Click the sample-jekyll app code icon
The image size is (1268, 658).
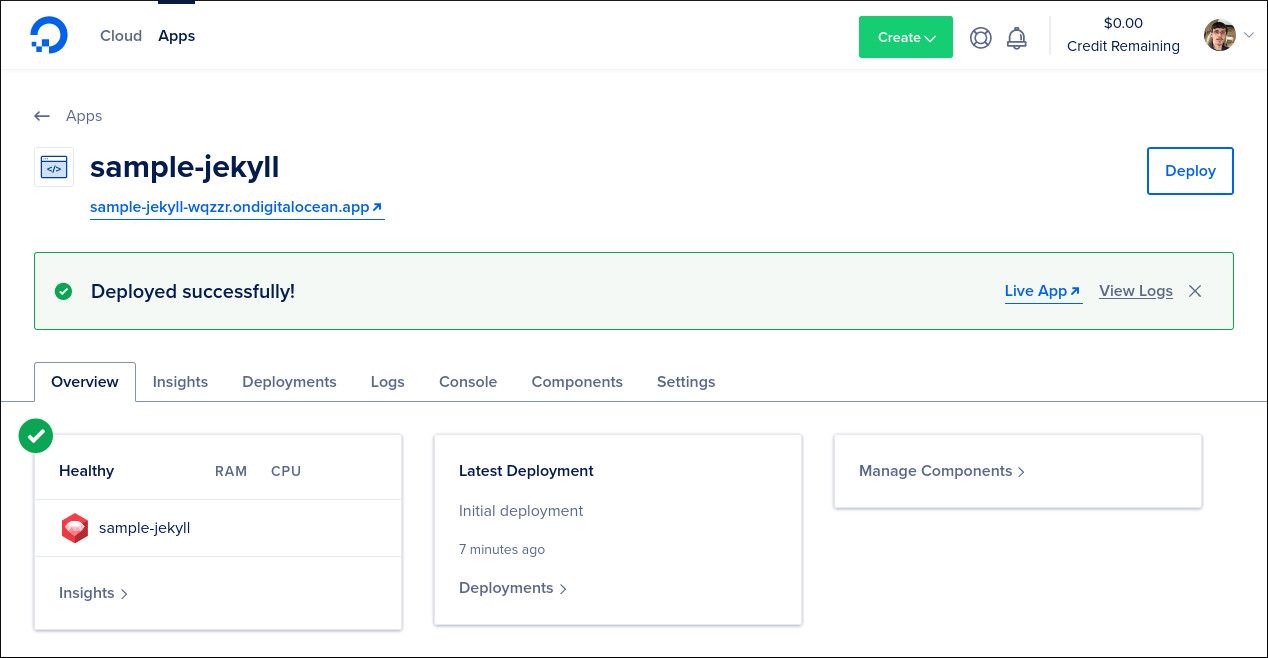click(x=54, y=167)
